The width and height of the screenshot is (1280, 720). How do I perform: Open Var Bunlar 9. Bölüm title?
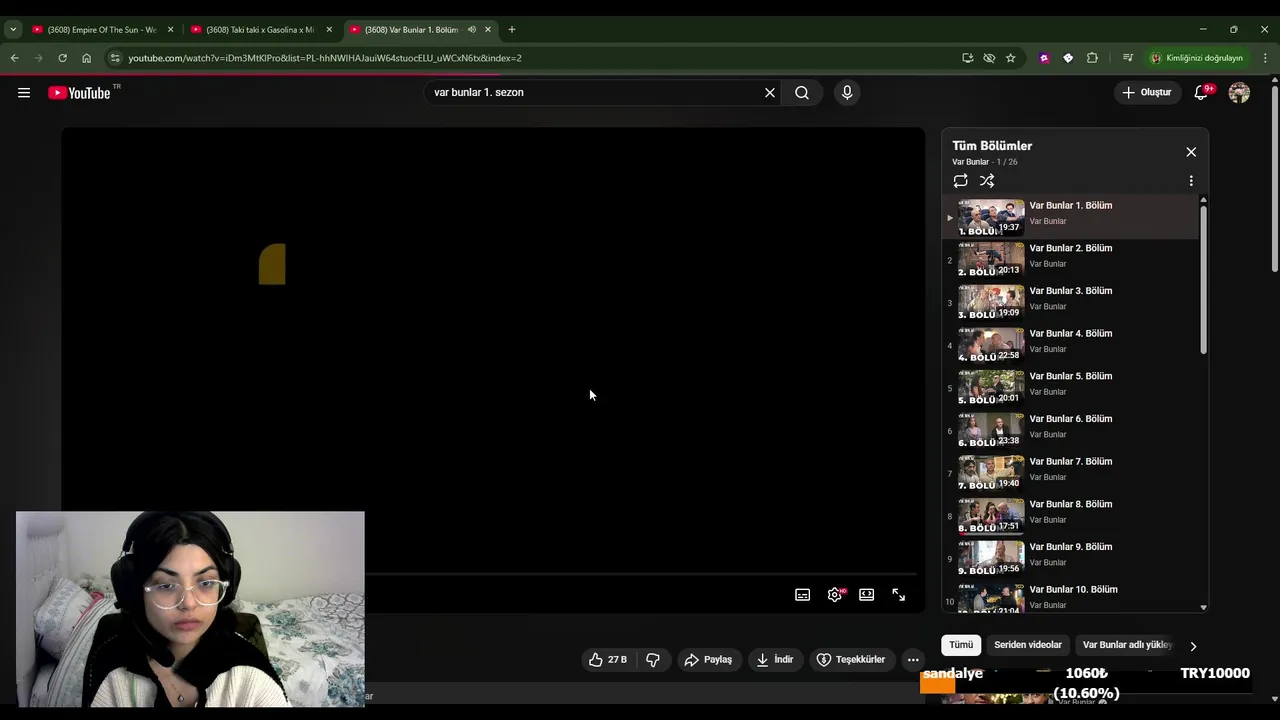pyautogui.click(x=1071, y=547)
